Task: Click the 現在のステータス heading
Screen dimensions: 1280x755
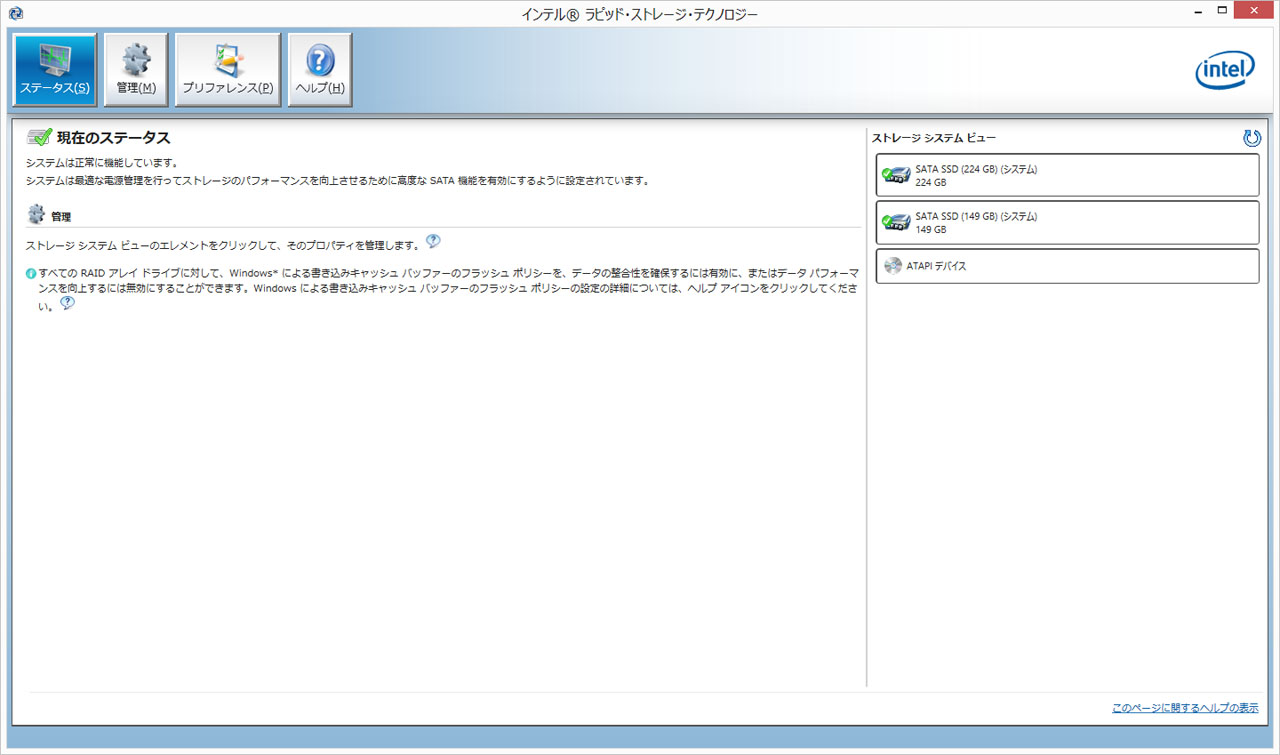Action: point(113,138)
